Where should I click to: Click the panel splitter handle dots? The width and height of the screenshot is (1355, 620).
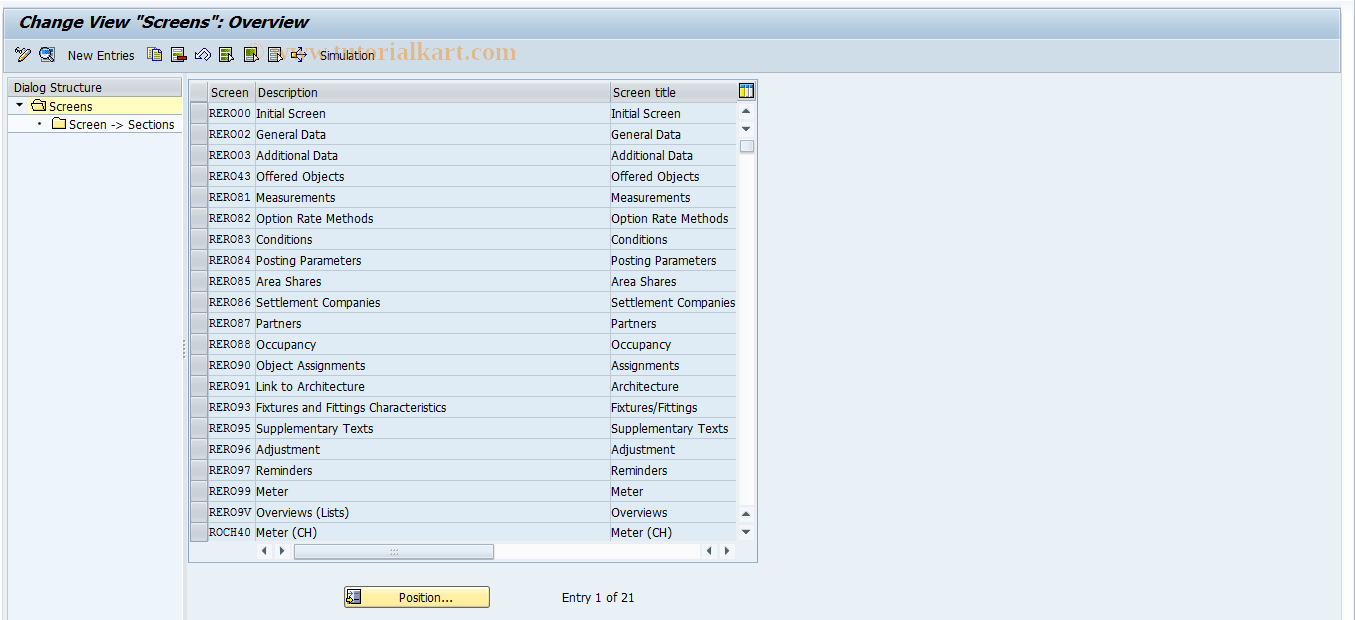click(x=184, y=348)
